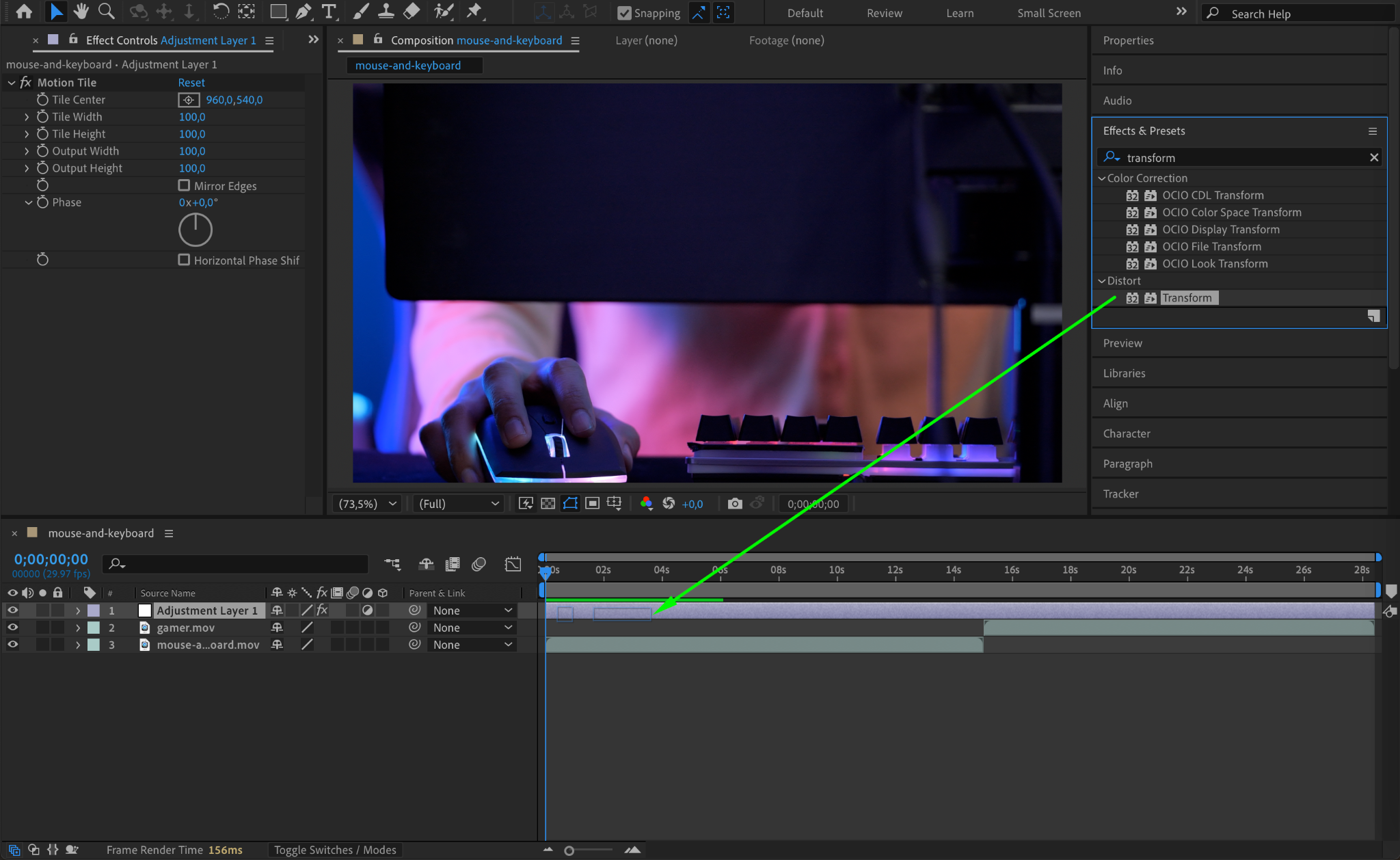Hide the gamer.mov layer
1400x860 pixels.
(x=12, y=628)
